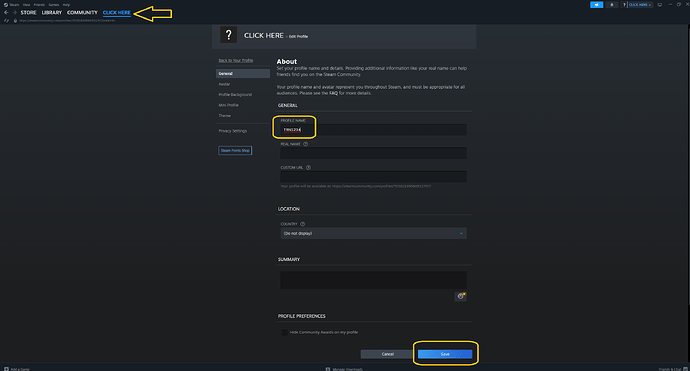Click the Friends & Chat icon
Image resolution: width=690 pixels, height=371 pixels.
[685, 369]
